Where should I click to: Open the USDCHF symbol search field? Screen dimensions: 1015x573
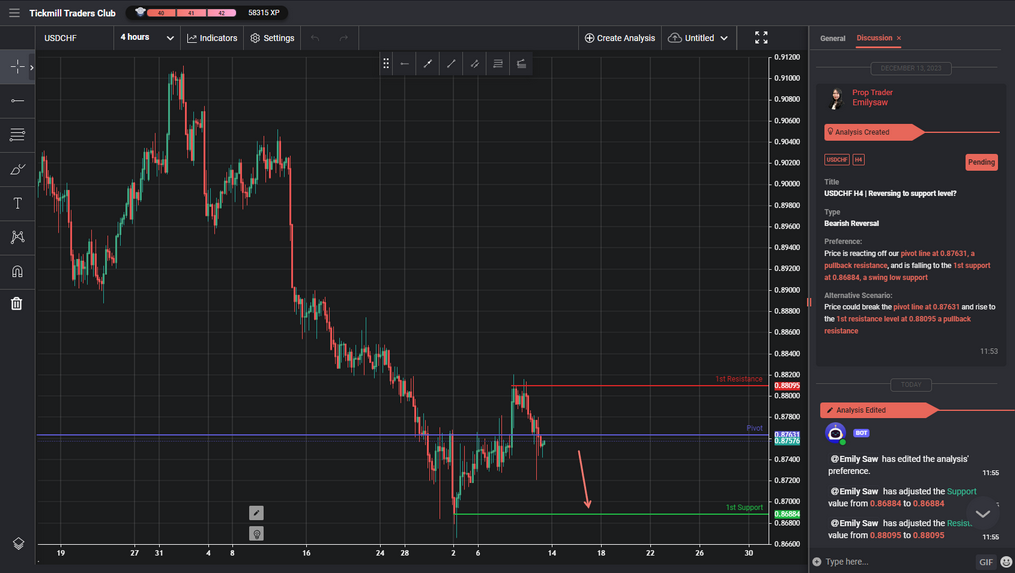tap(74, 38)
